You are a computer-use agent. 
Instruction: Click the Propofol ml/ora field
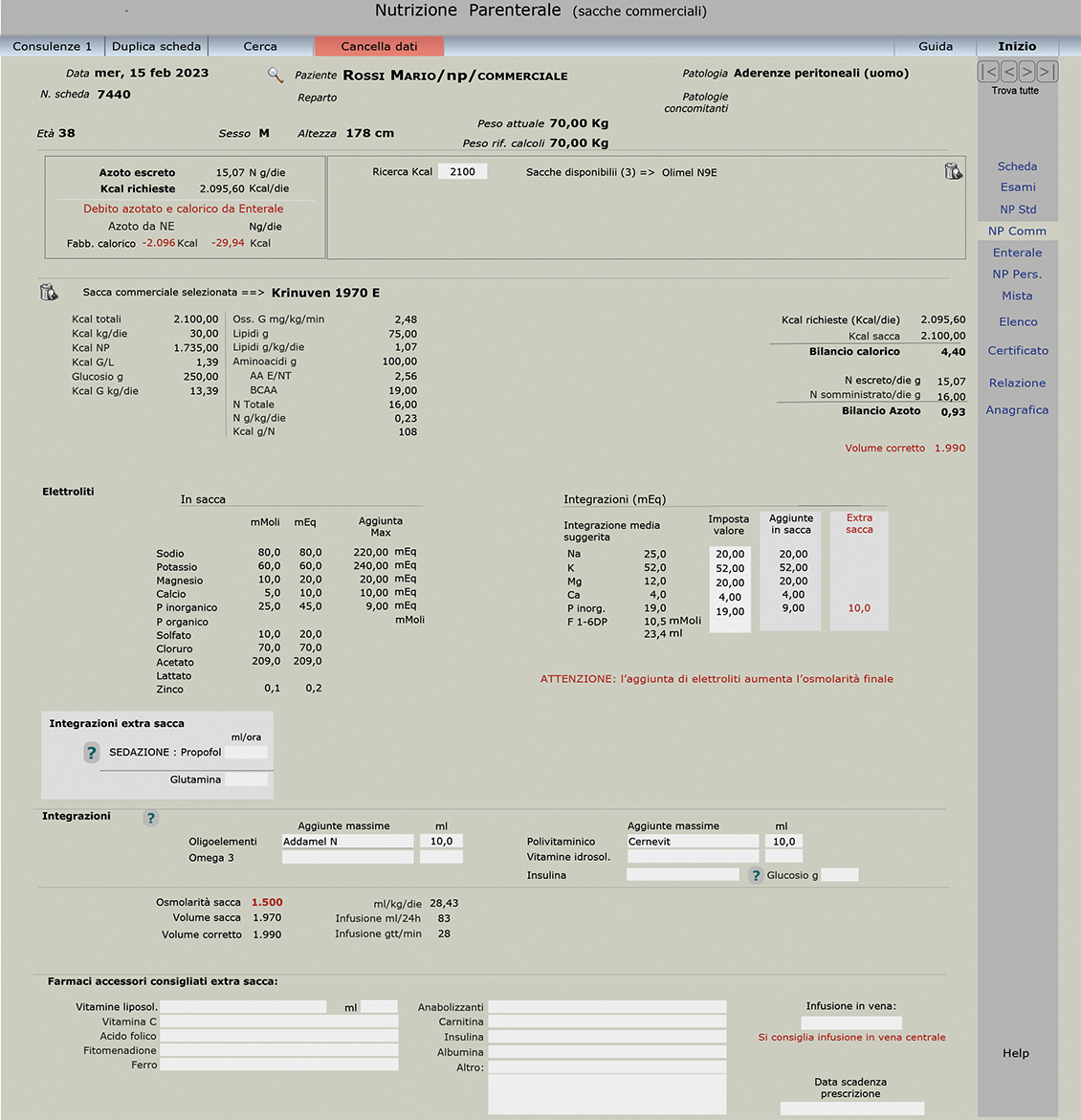click(247, 752)
